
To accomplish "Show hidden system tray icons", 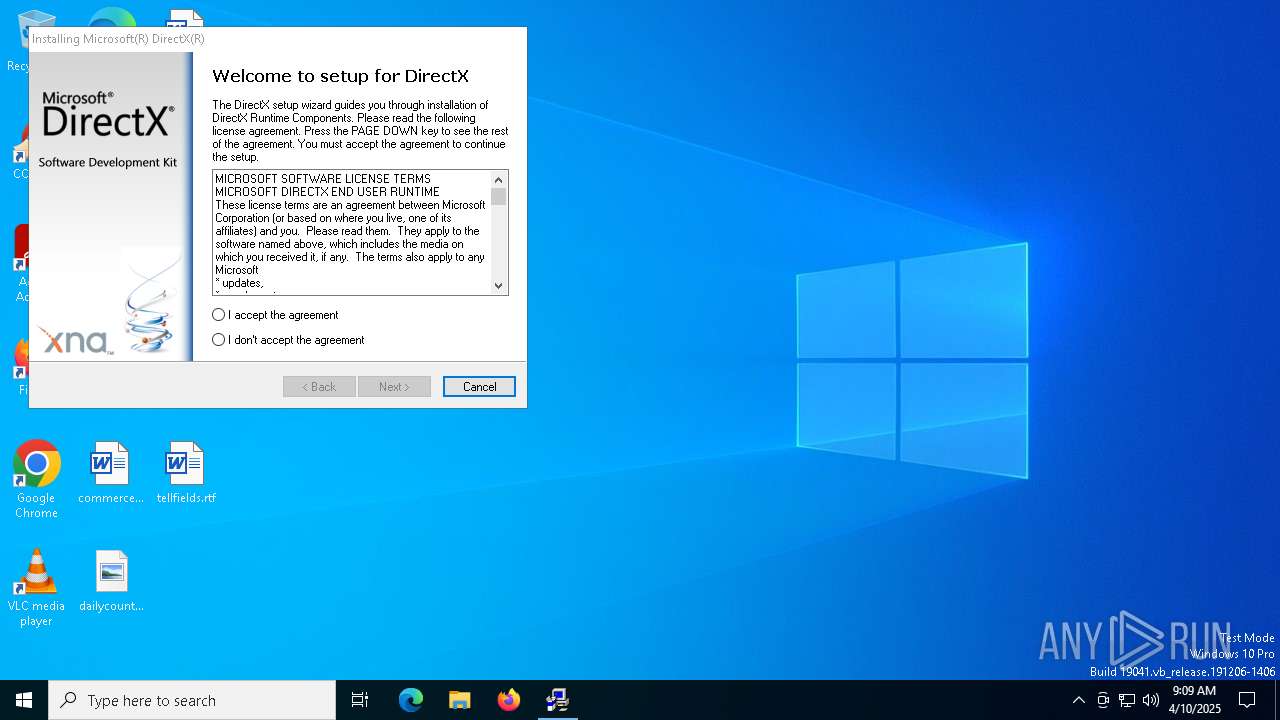I will [x=1078, y=700].
